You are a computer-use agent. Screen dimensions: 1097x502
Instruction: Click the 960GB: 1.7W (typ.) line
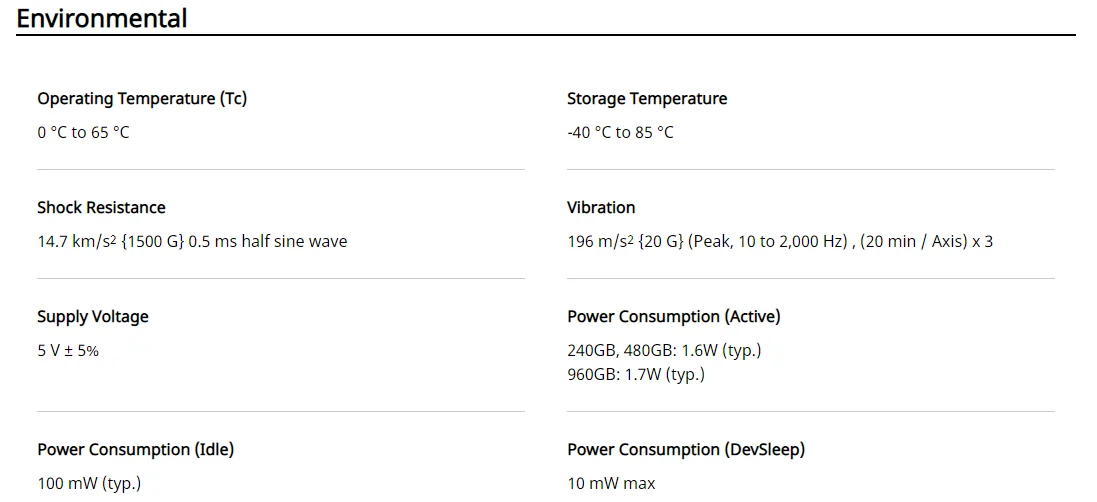[x=636, y=374]
